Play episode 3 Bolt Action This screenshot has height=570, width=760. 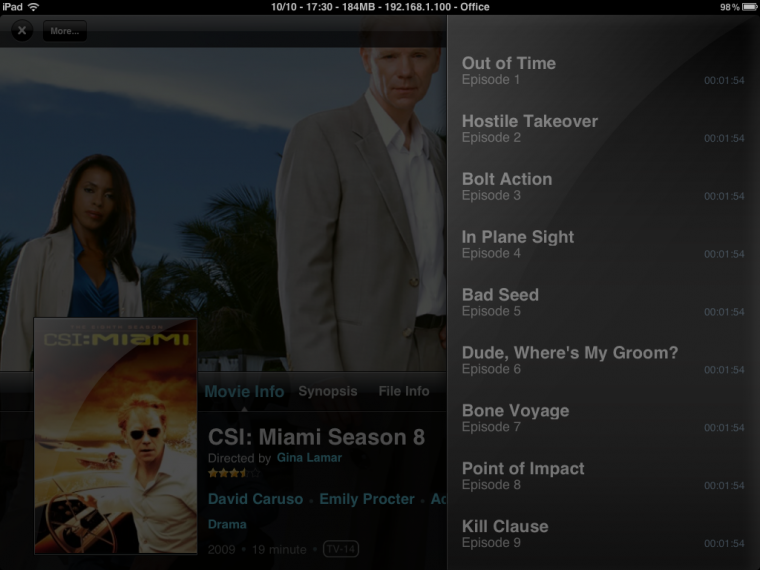tap(603, 187)
